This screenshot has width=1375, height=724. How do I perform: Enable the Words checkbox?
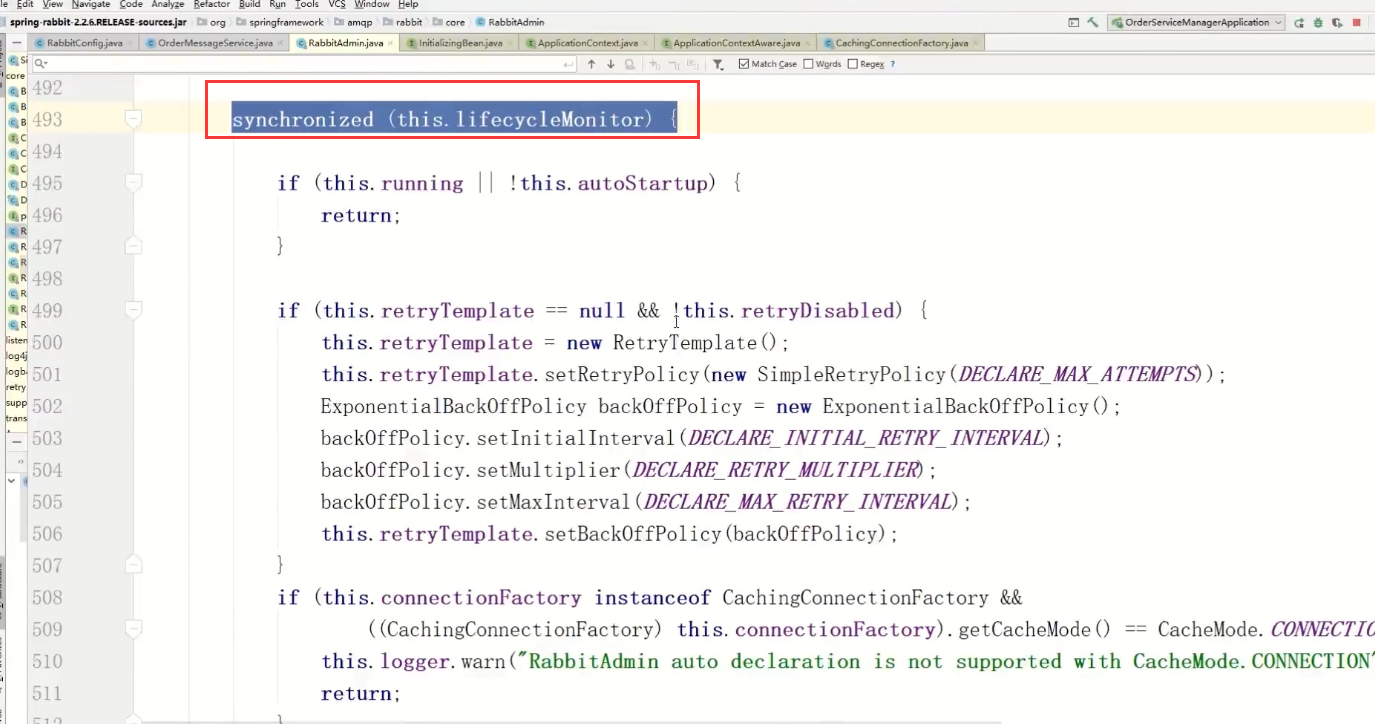click(808, 64)
